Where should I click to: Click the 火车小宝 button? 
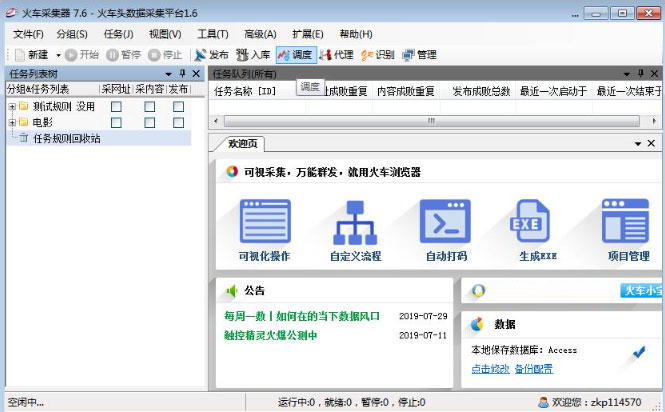pos(641,291)
